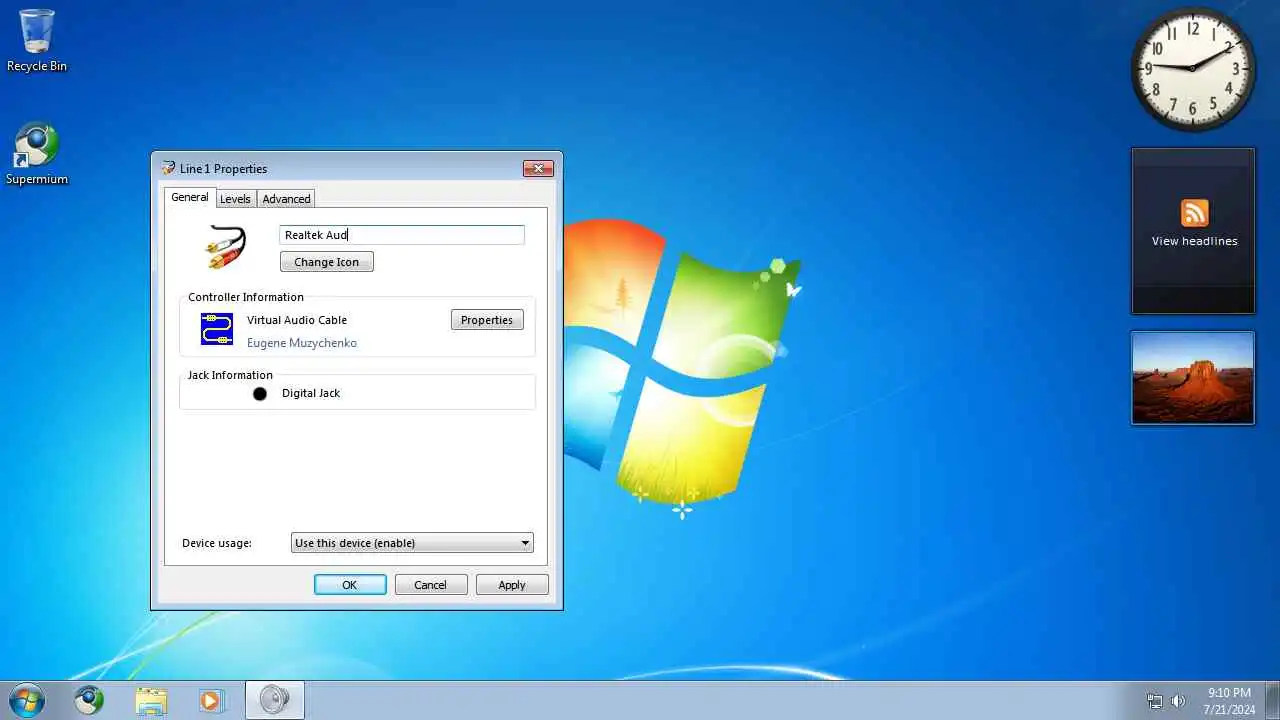The image size is (1280, 720).
Task: Open Supermium from the taskbar
Action: [89, 700]
